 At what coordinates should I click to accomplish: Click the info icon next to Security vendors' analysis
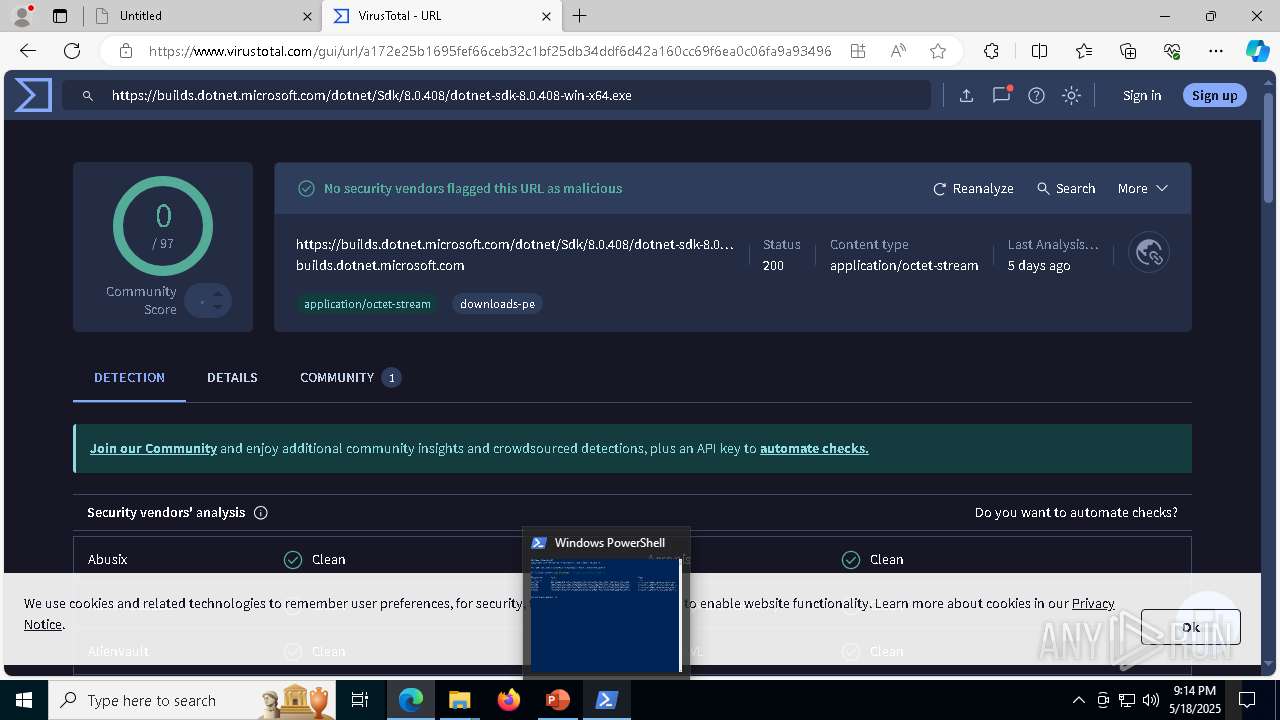[261, 513]
